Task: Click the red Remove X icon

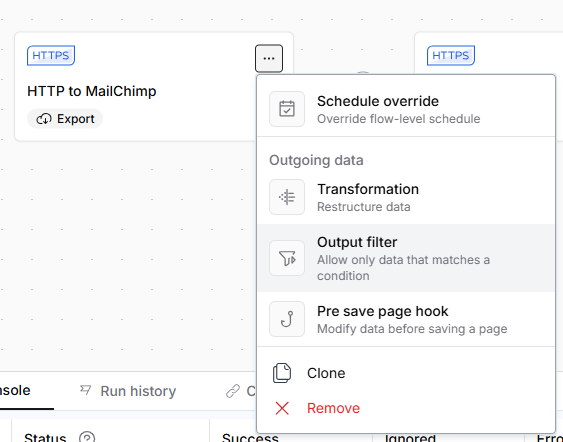Action: (282, 408)
